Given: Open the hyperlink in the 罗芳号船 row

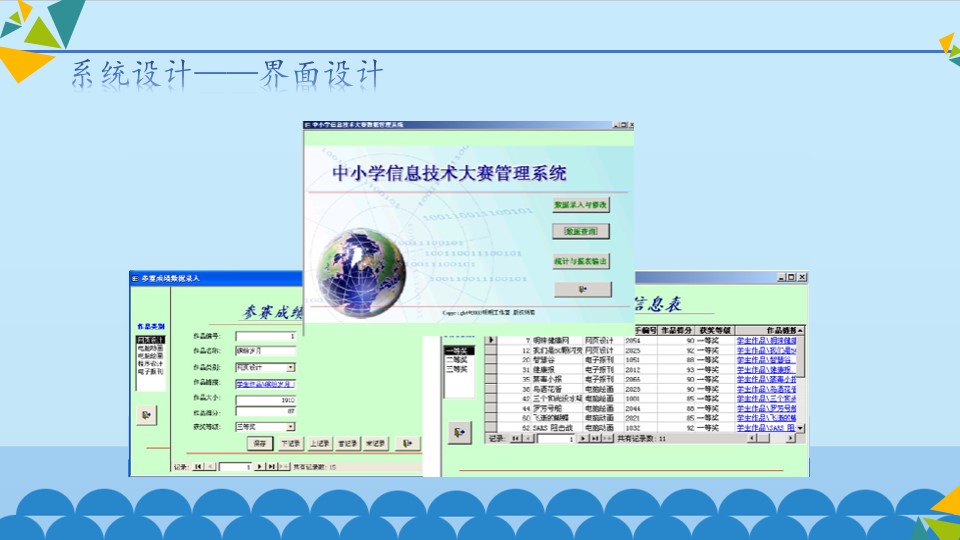Looking at the screenshot, I should click(x=767, y=408).
